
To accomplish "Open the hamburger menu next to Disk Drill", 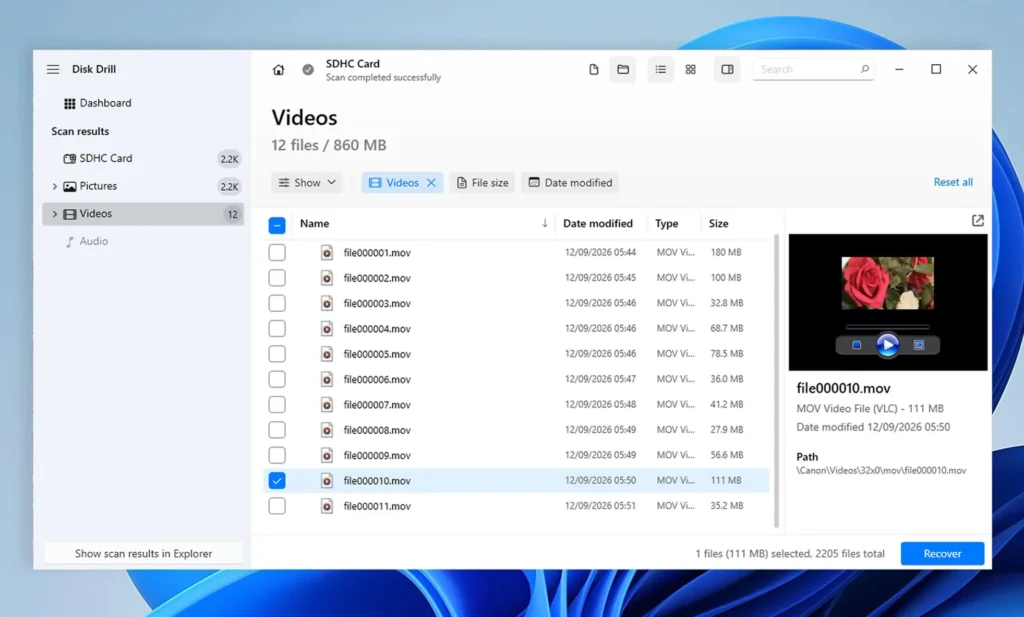I will point(53,69).
